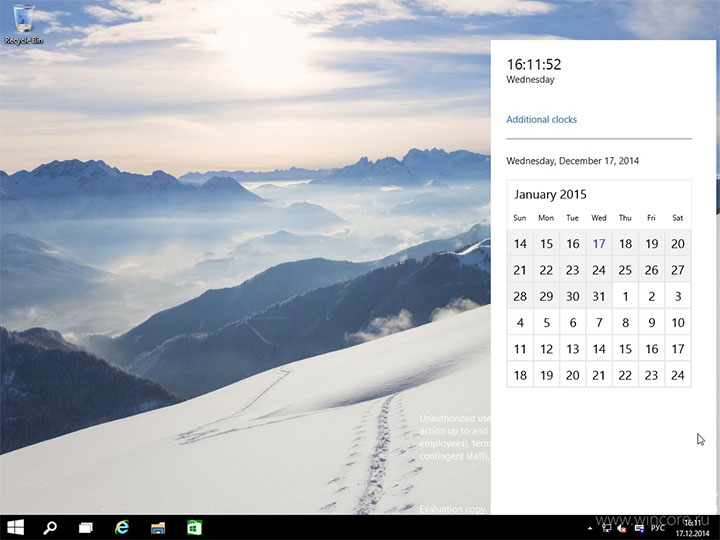This screenshot has height=540, width=720.
Task: Open the notifications icon in the tray
Action: pyautogui.click(x=639, y=527)
